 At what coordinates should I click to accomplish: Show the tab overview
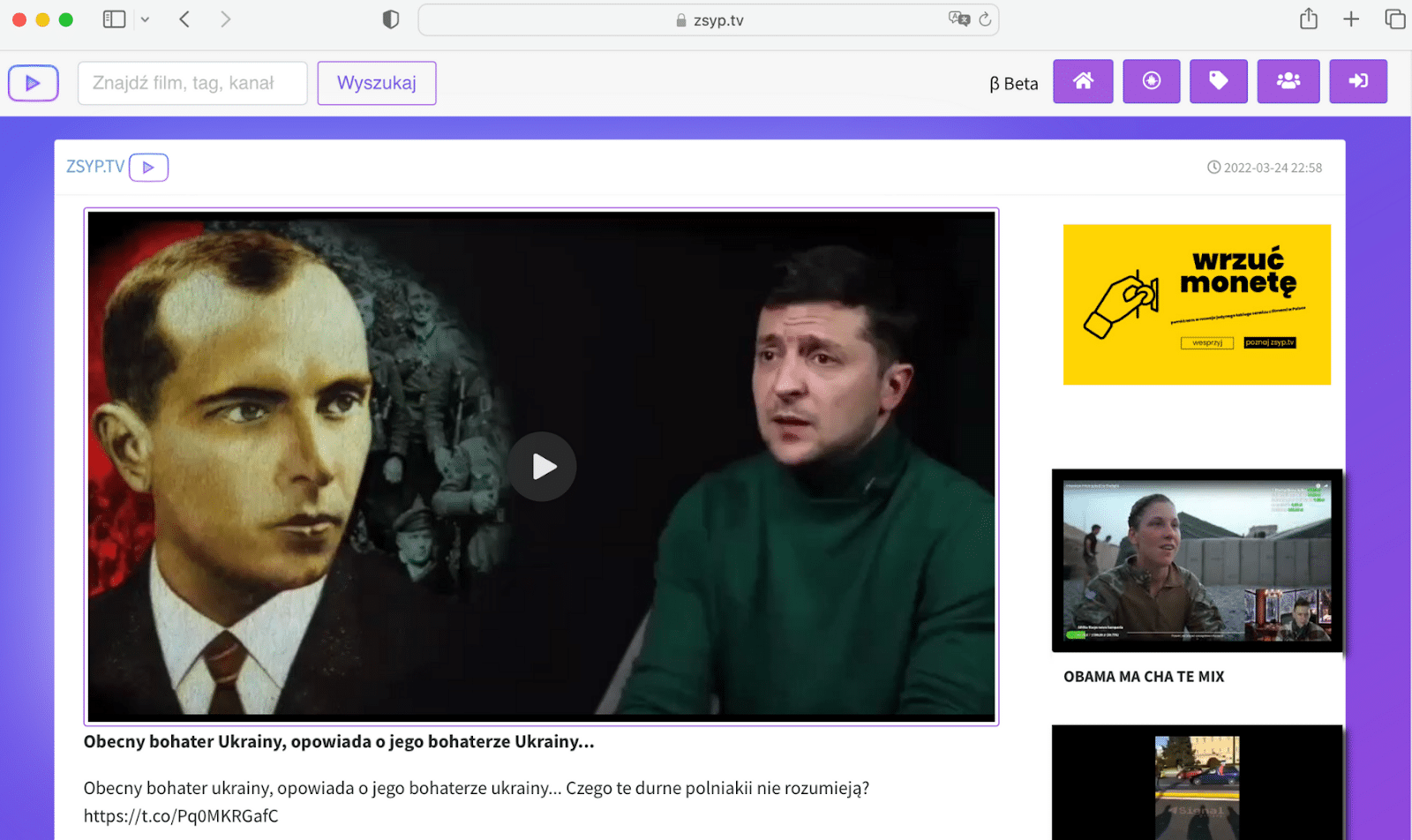tap(1394, 19)
